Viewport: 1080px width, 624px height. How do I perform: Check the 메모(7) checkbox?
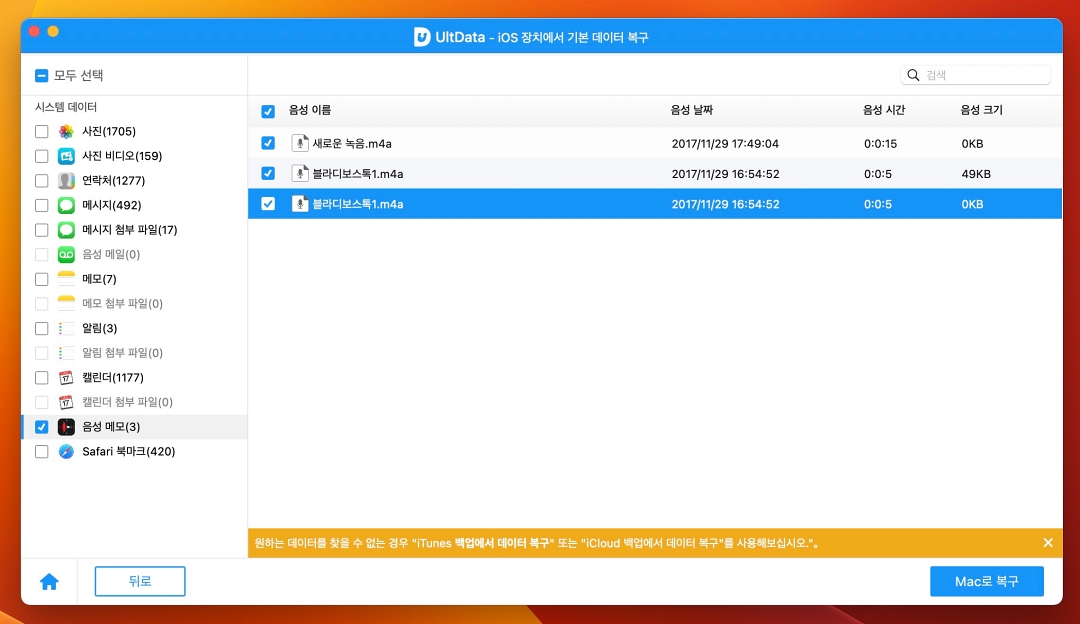click(x=41, y=279)
